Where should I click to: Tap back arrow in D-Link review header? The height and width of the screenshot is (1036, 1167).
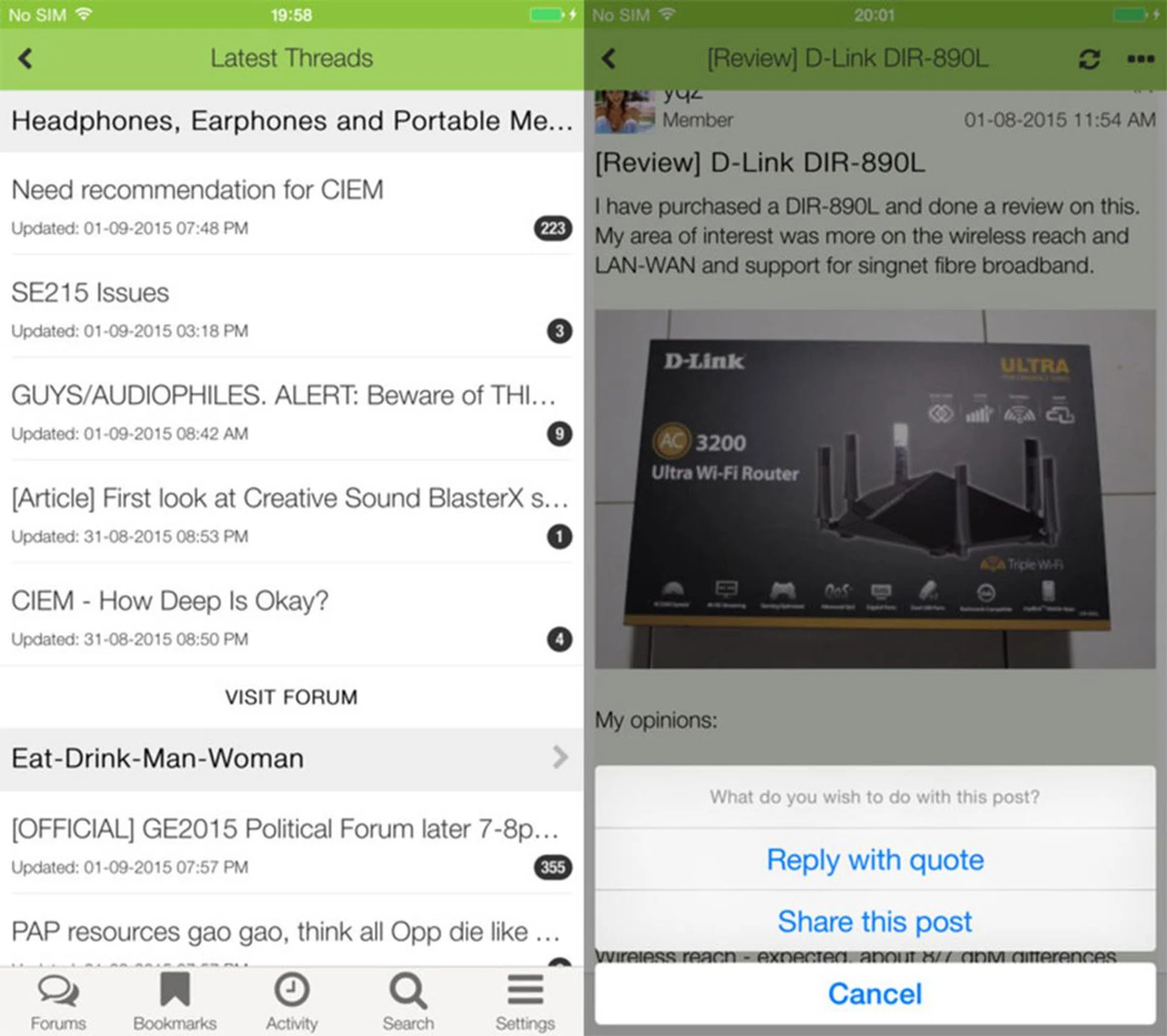pyautogui.click(x=609, y=59)
